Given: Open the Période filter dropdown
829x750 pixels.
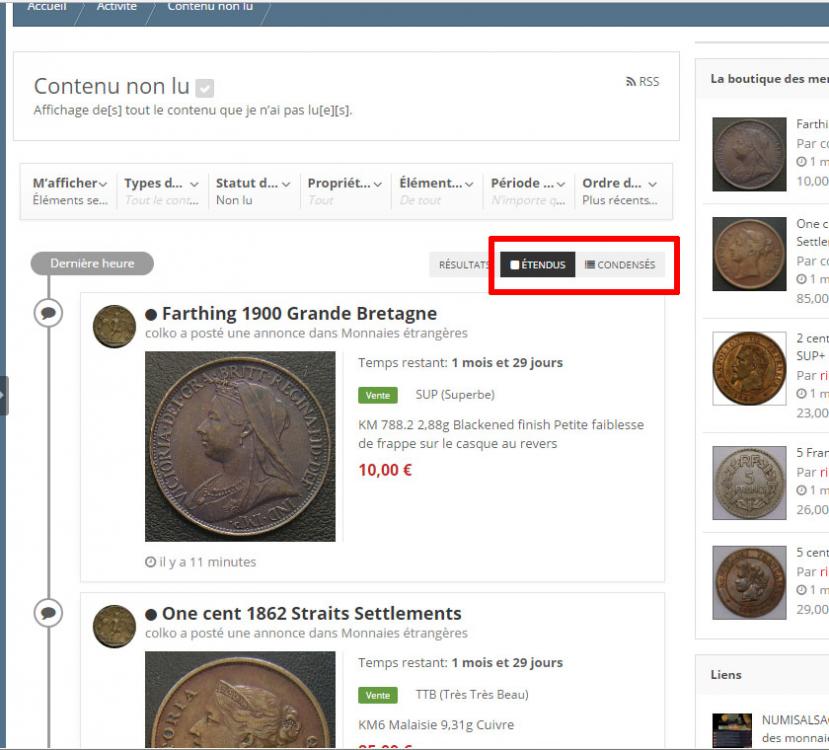Looking at the screenshot, I should point(528,191).
